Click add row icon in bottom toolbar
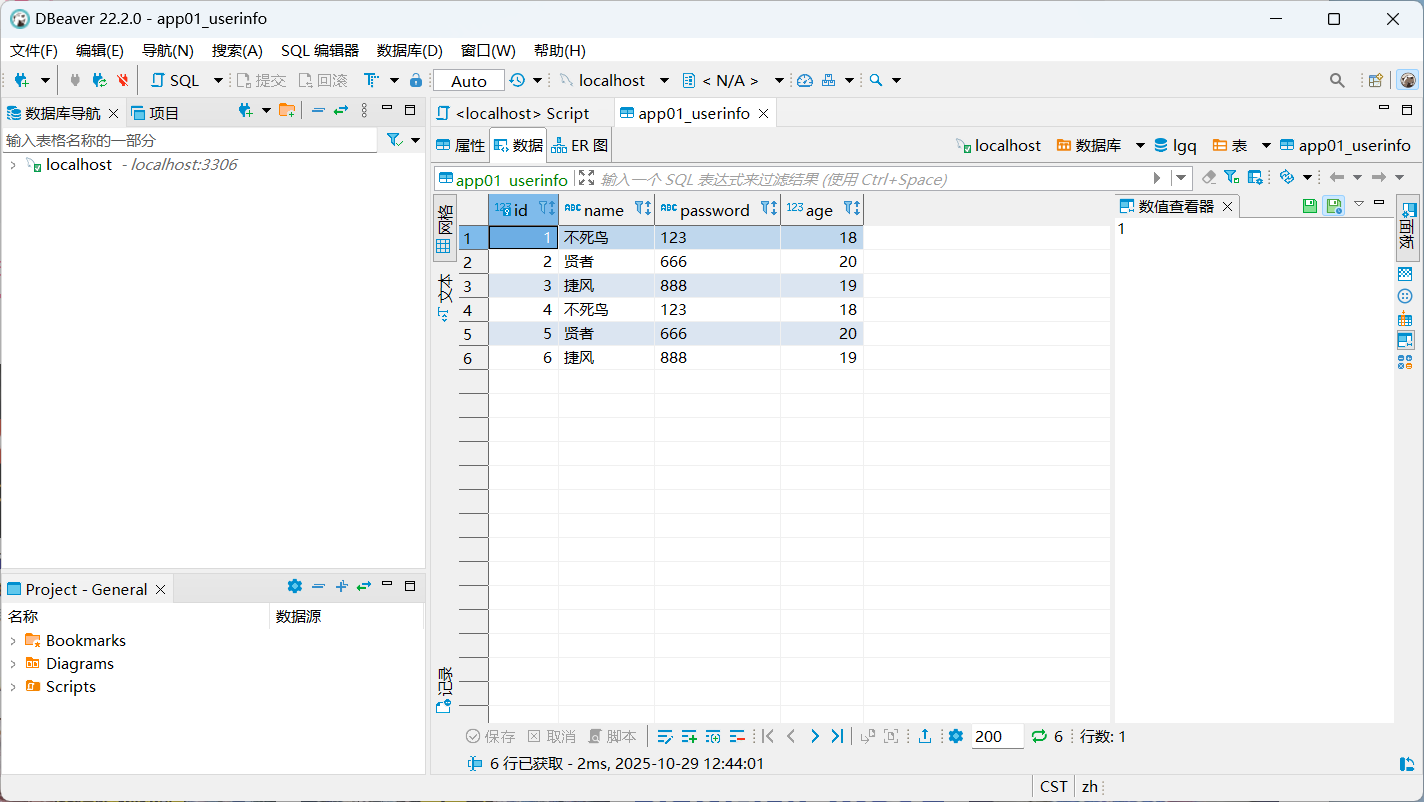Image resolution: width=1424 pixels, height=802 pixels. (x=689, y=737)
